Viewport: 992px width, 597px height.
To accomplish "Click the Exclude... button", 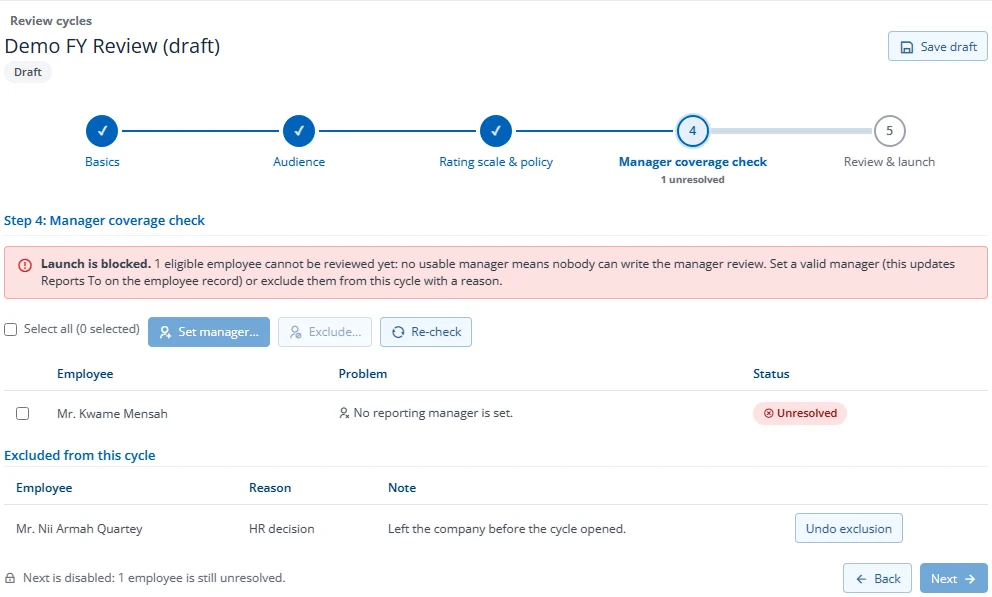I will click(x=325, y=332).
